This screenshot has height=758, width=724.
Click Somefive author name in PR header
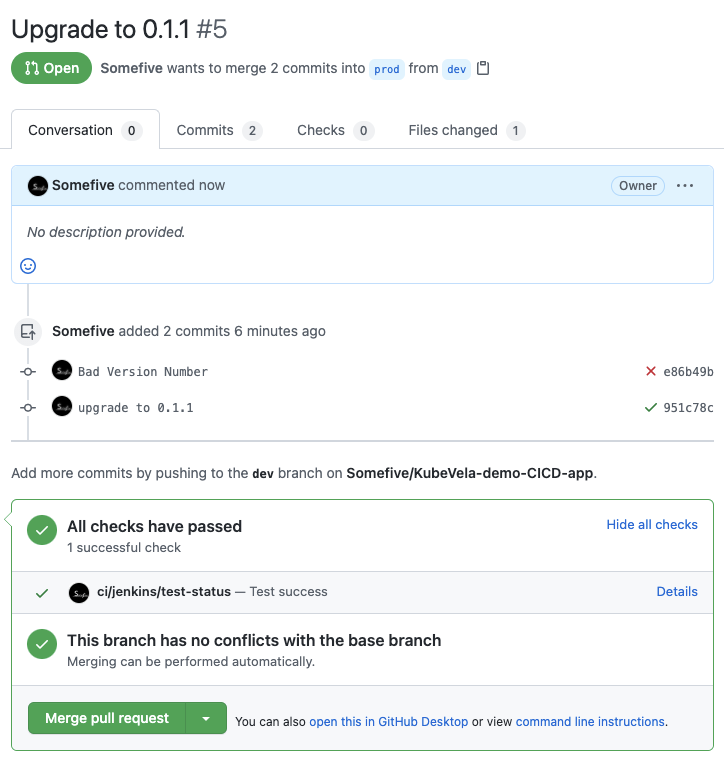131,68
